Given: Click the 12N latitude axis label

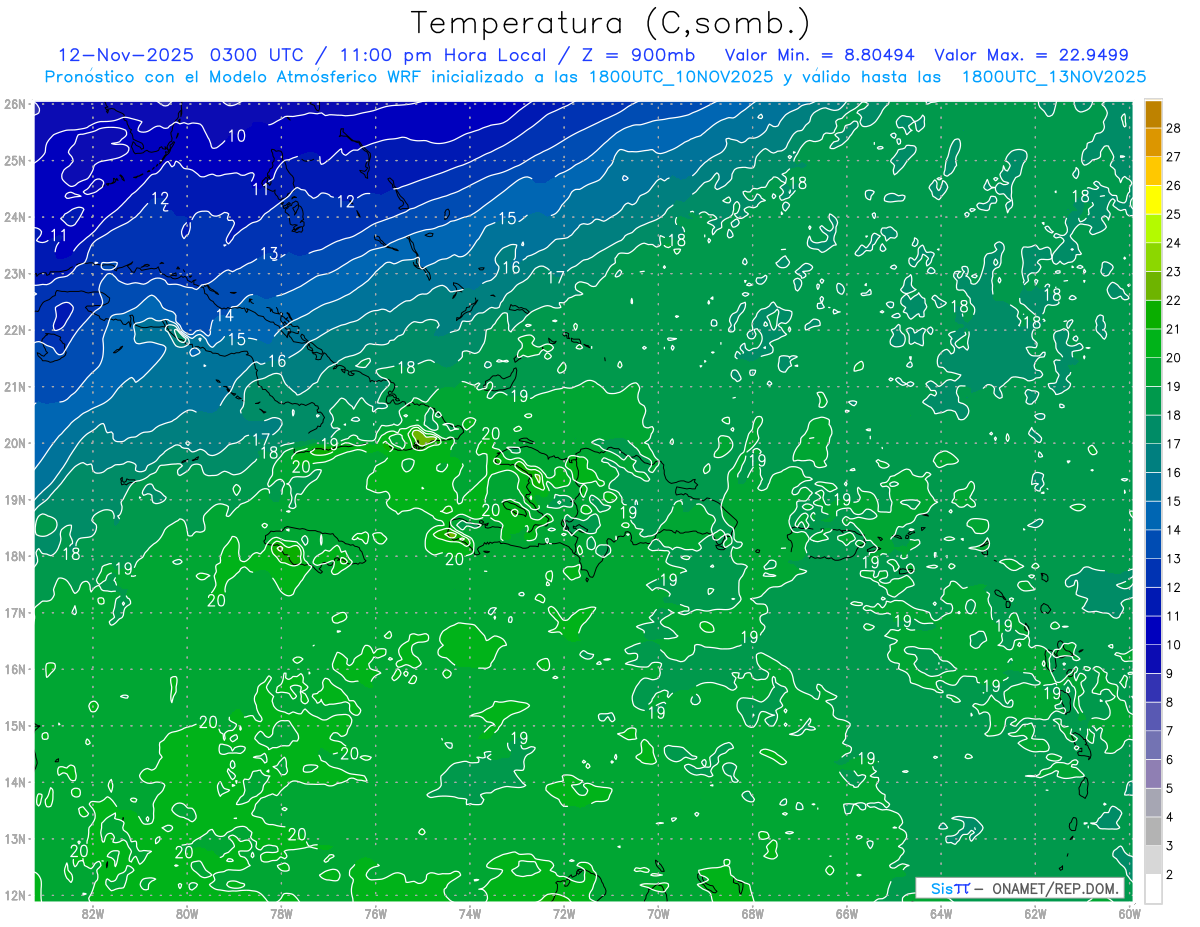Looking at the screenshot, I should pos(15,895).
